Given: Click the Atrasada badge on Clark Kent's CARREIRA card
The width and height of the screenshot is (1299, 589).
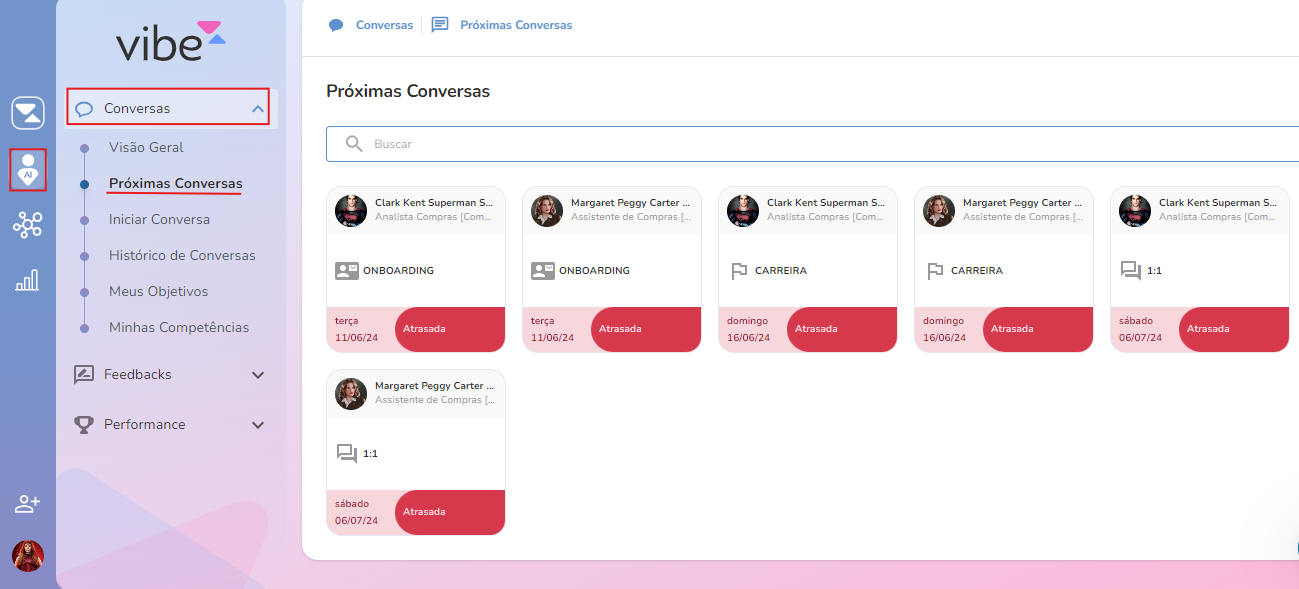Looking at the screenshot, I should (x=842, y=329).
